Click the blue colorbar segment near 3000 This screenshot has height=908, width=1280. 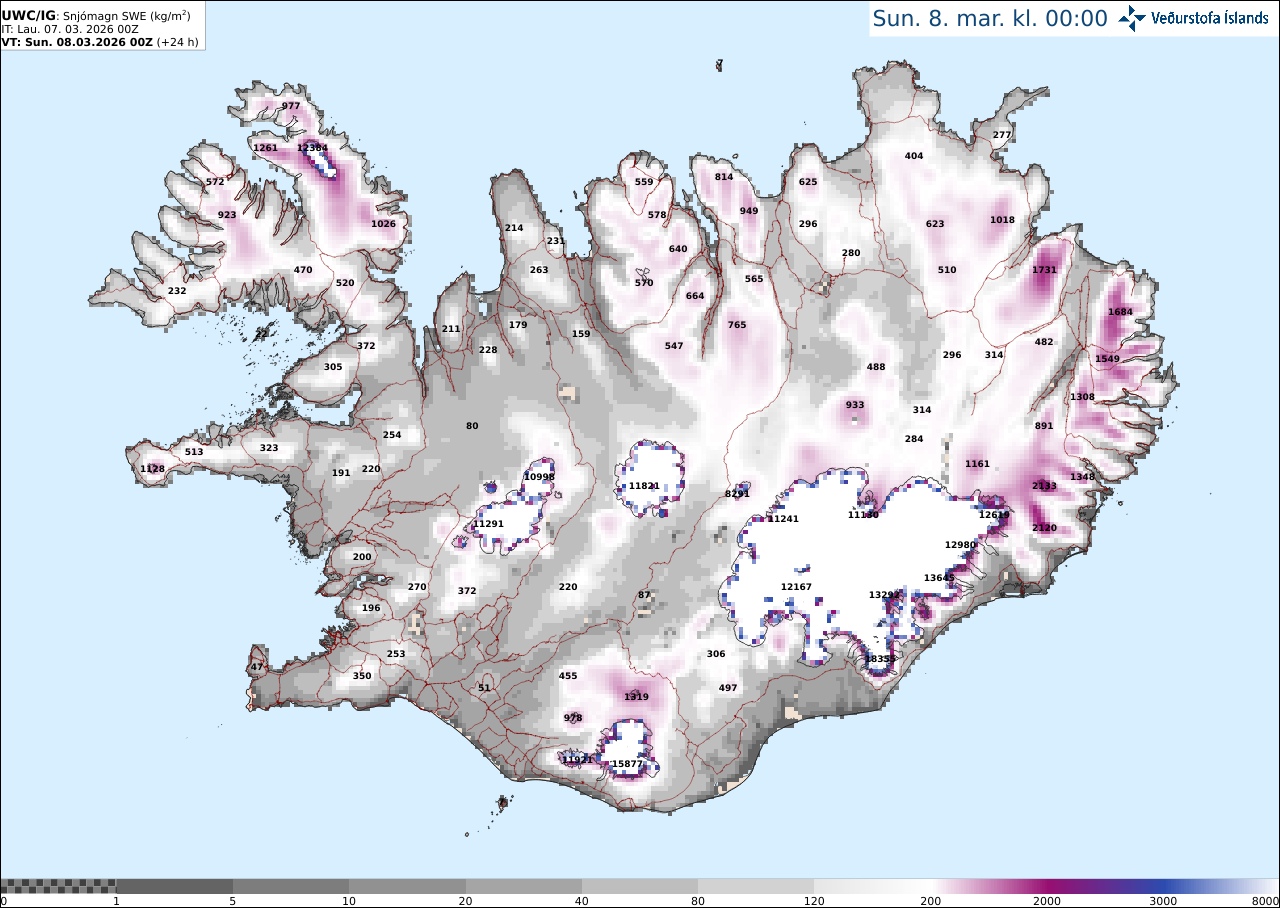pyautogui.click(x=1163, y=886)
